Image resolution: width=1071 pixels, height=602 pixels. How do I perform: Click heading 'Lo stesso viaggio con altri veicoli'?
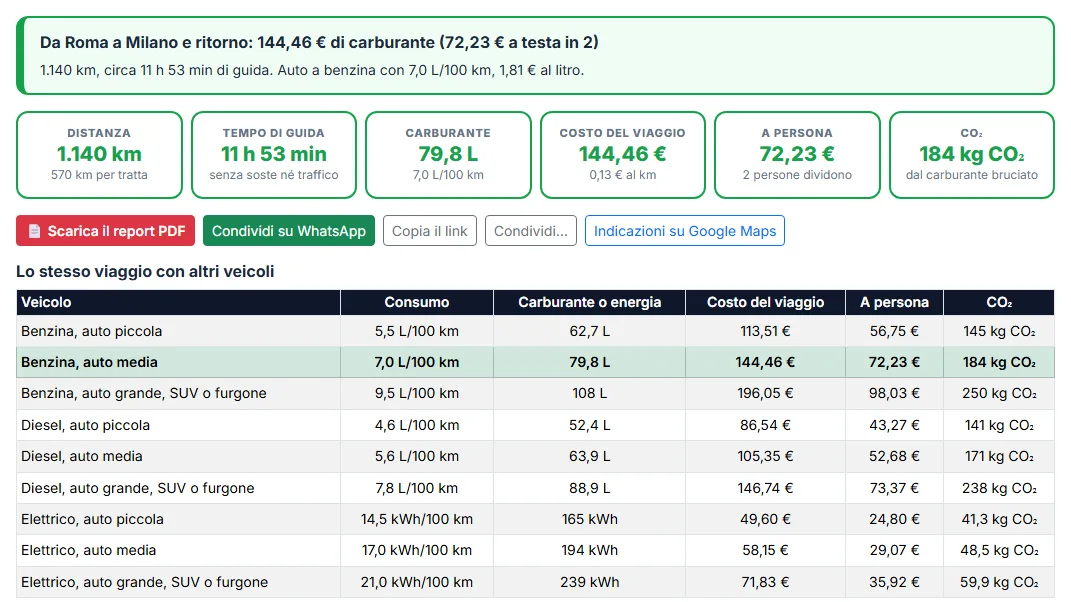click(145, 271)
